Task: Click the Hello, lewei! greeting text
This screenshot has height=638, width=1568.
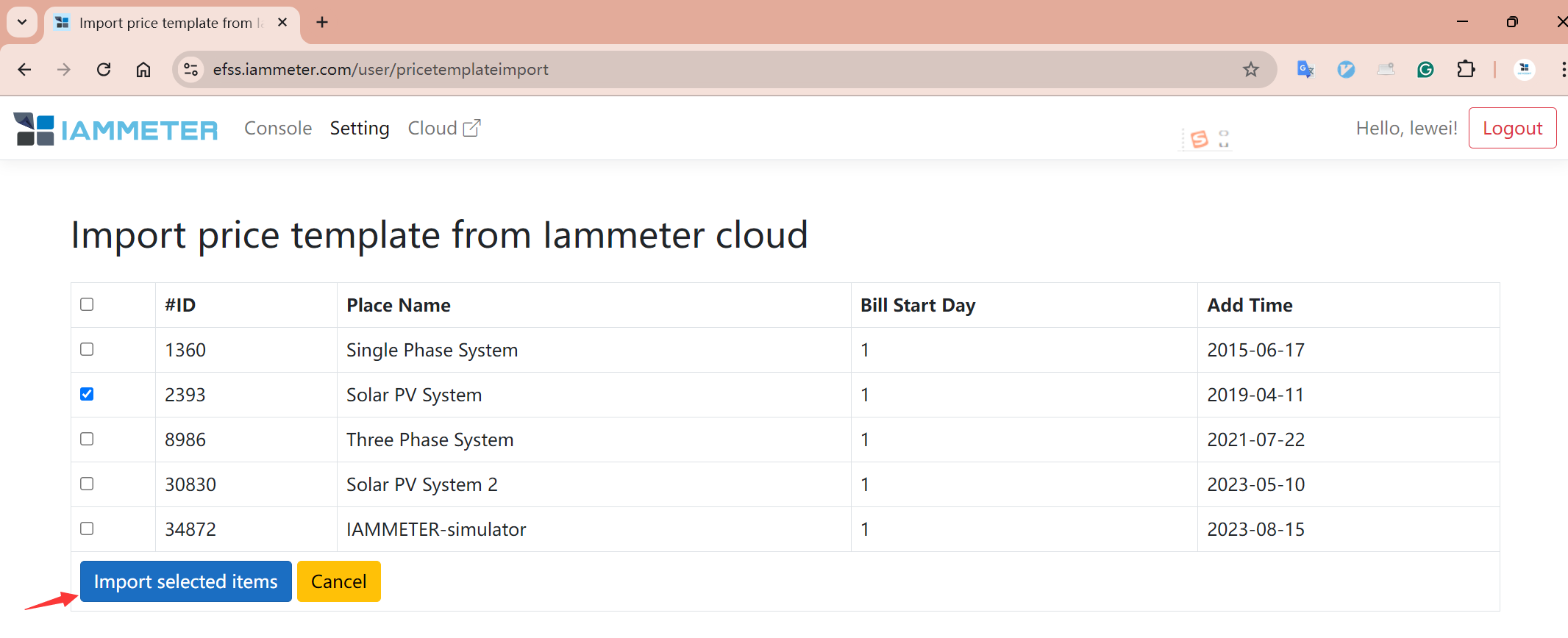Action: tap(1406, 129)
